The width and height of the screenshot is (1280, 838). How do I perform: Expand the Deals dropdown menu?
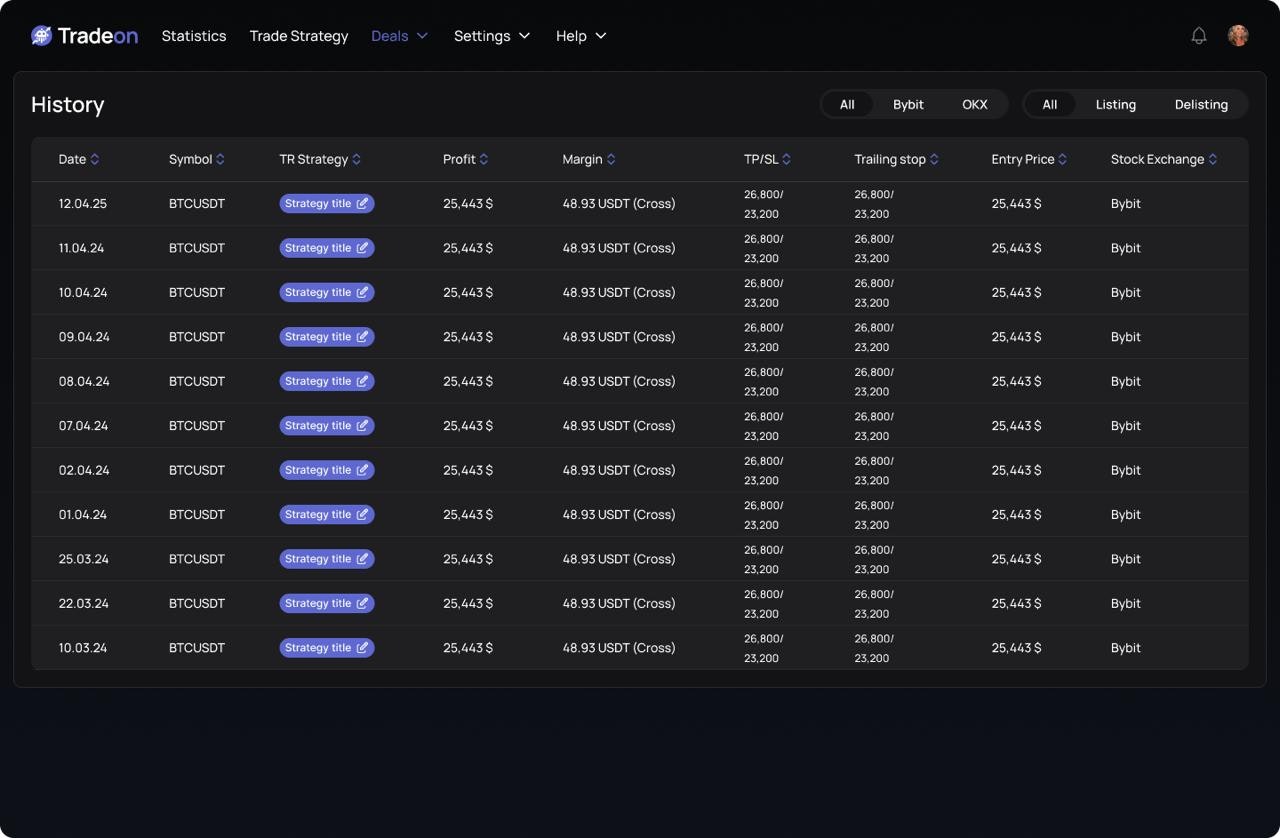tap(399, 36)
